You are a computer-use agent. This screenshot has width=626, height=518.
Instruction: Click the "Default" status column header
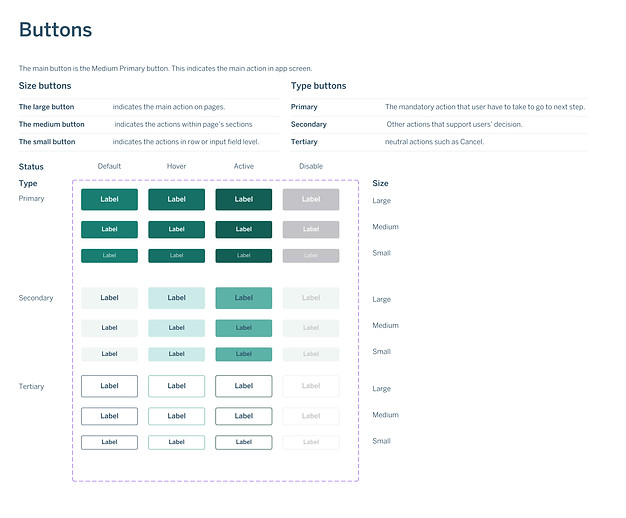[109, 166]
